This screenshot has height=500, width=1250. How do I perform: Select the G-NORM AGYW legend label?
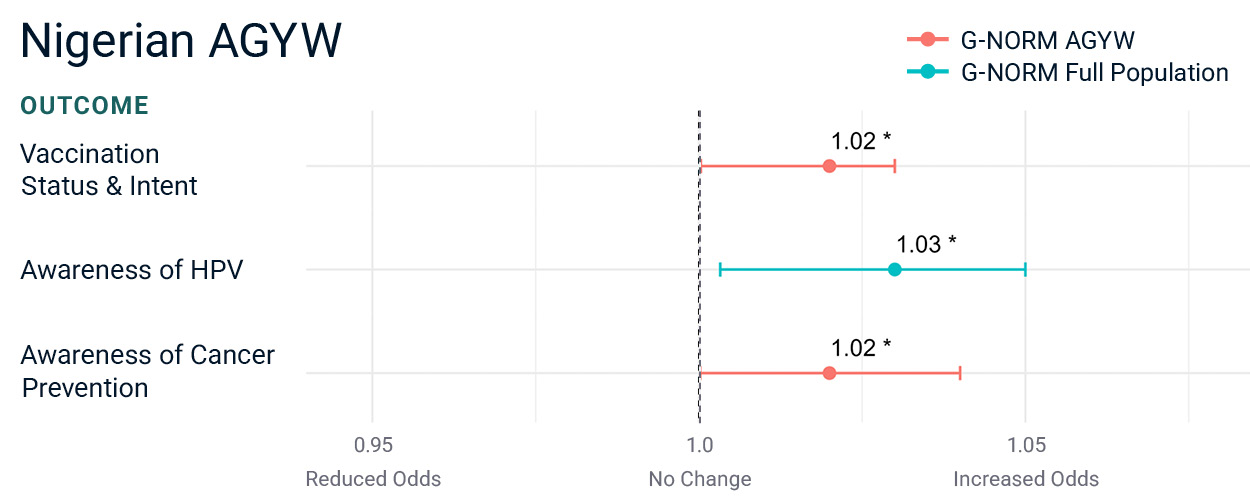click(x=1047, y=40)
